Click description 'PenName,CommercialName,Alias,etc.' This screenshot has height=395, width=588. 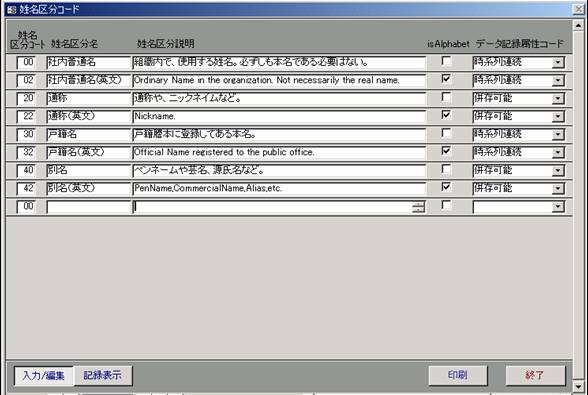click(x=279, y=188)
